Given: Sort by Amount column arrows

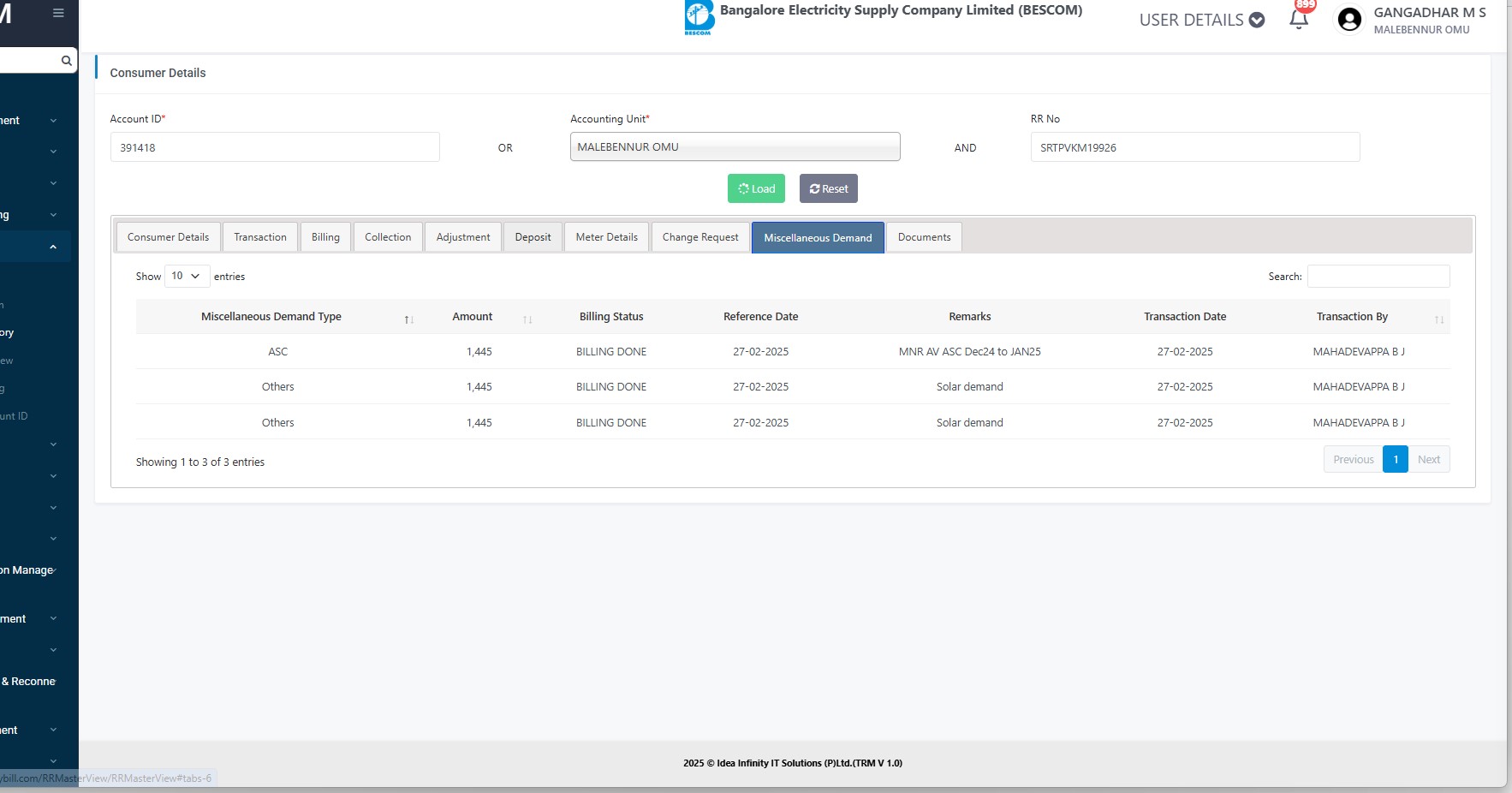Looking at the screenshot, I should pyautogui.click(x=527, y=319).
